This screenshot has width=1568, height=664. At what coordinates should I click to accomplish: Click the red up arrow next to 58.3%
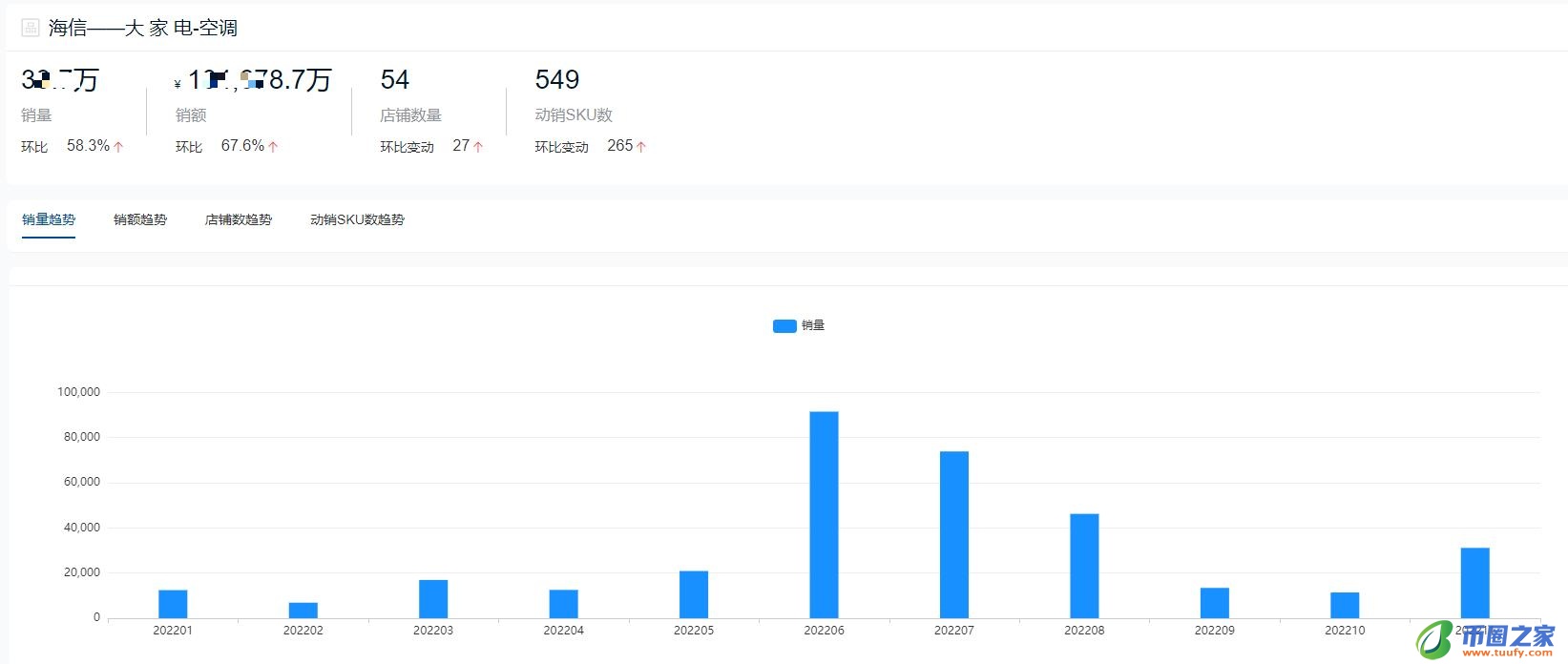[x=118, y=147]
